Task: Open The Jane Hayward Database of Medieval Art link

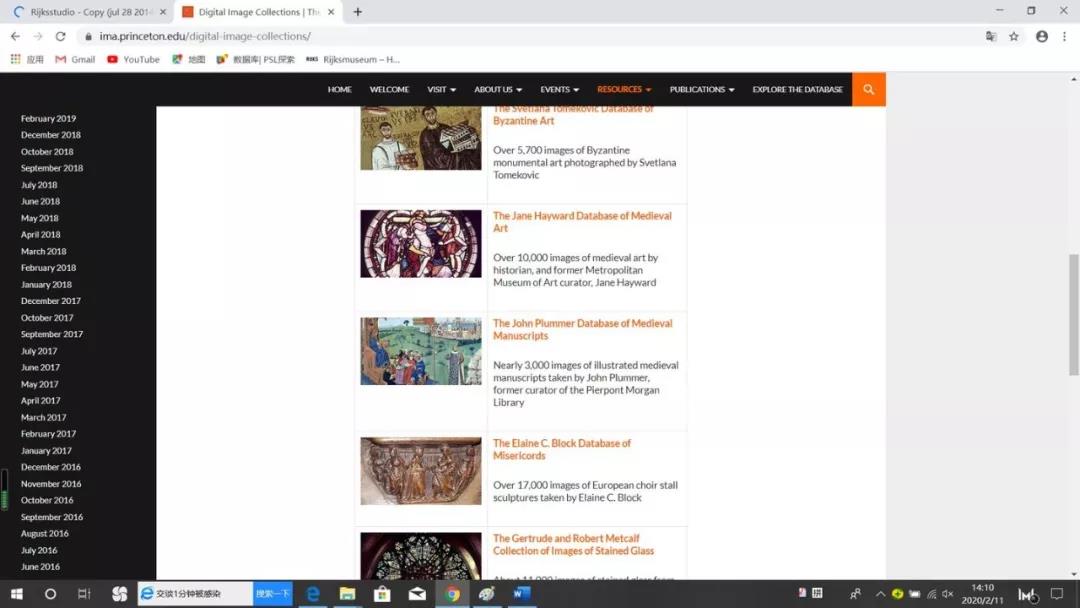Action: 581,222
